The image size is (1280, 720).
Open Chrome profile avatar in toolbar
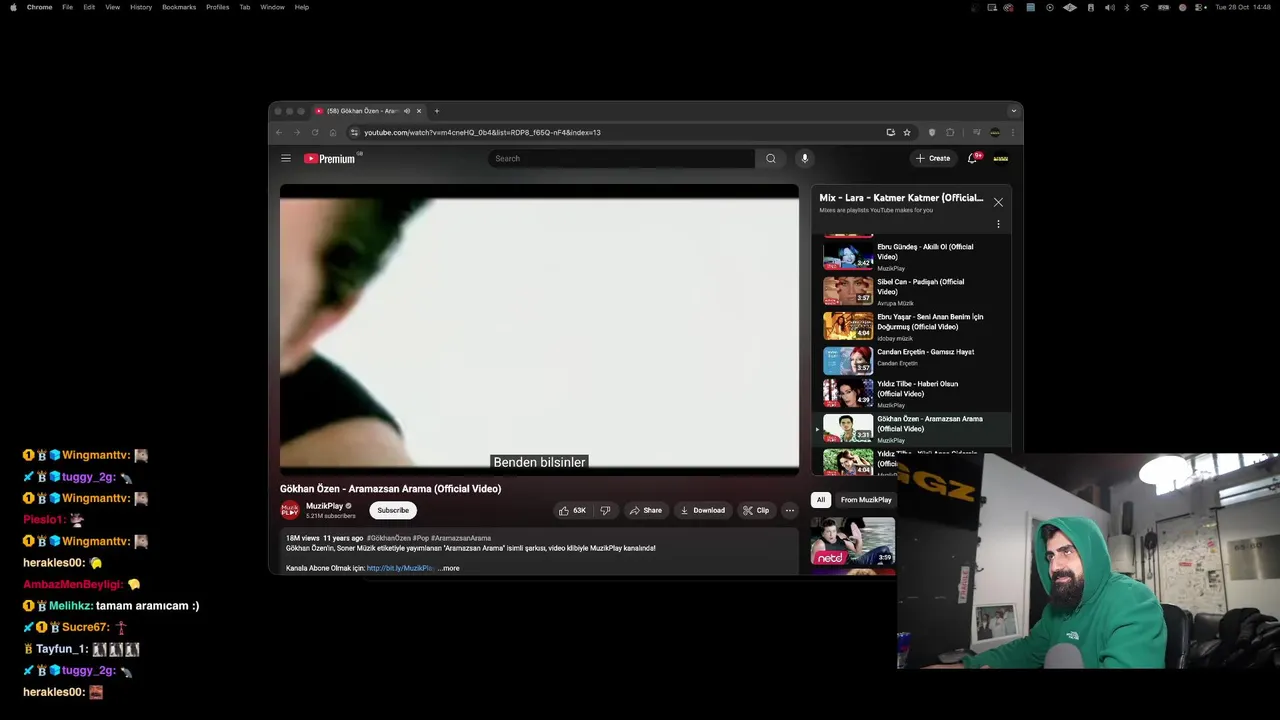point(995,132)
